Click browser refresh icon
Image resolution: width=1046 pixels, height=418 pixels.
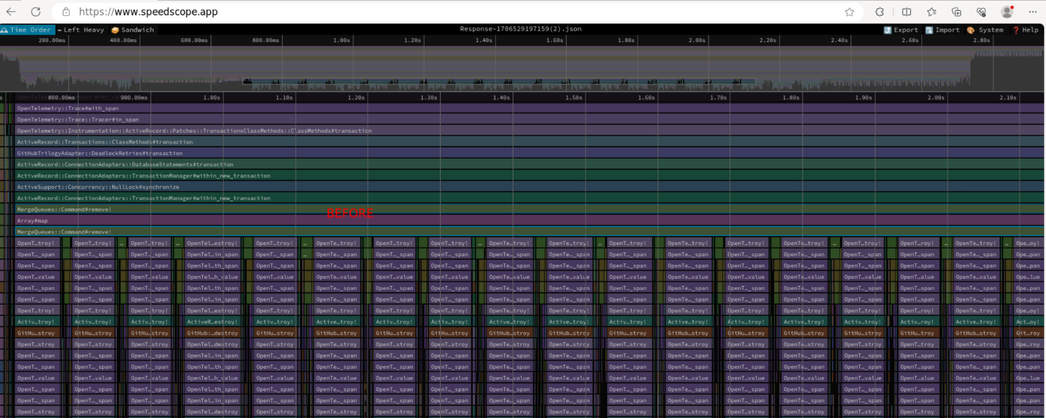(36, 12)
